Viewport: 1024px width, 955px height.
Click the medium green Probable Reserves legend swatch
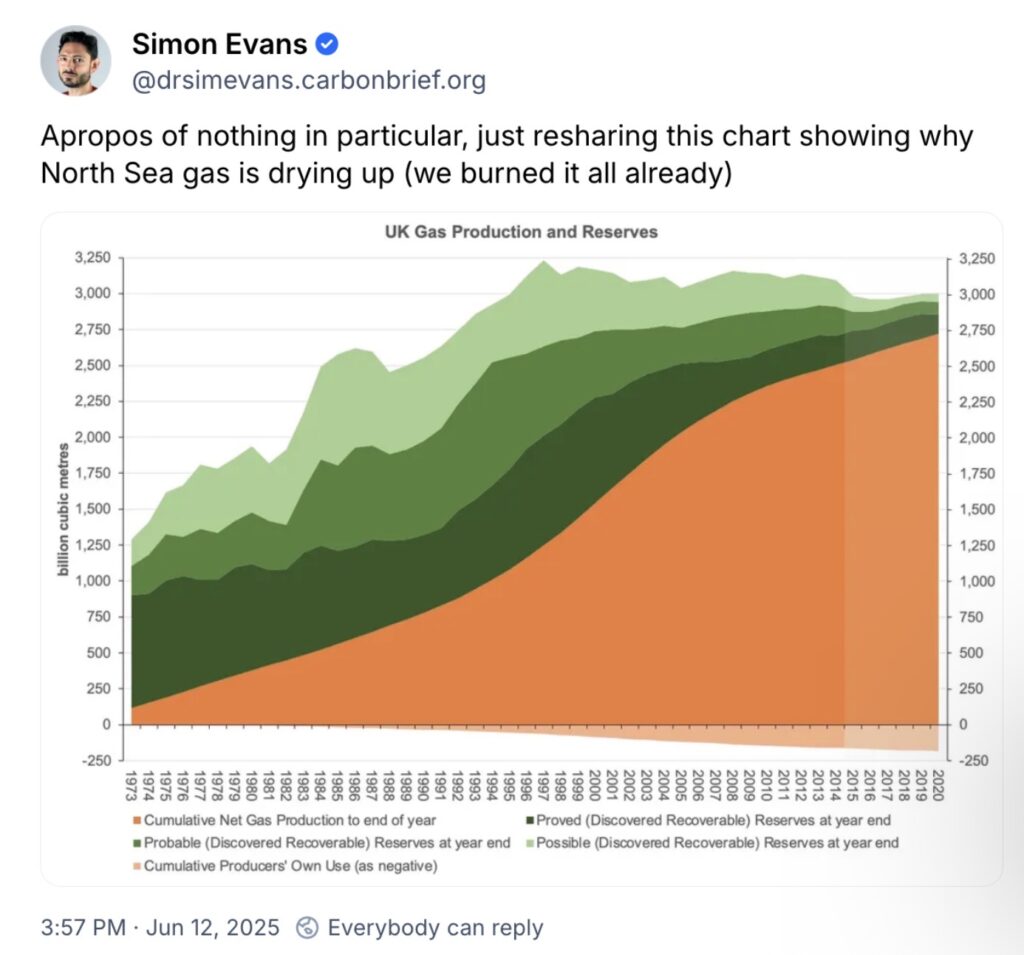click(x=136, y=843)
